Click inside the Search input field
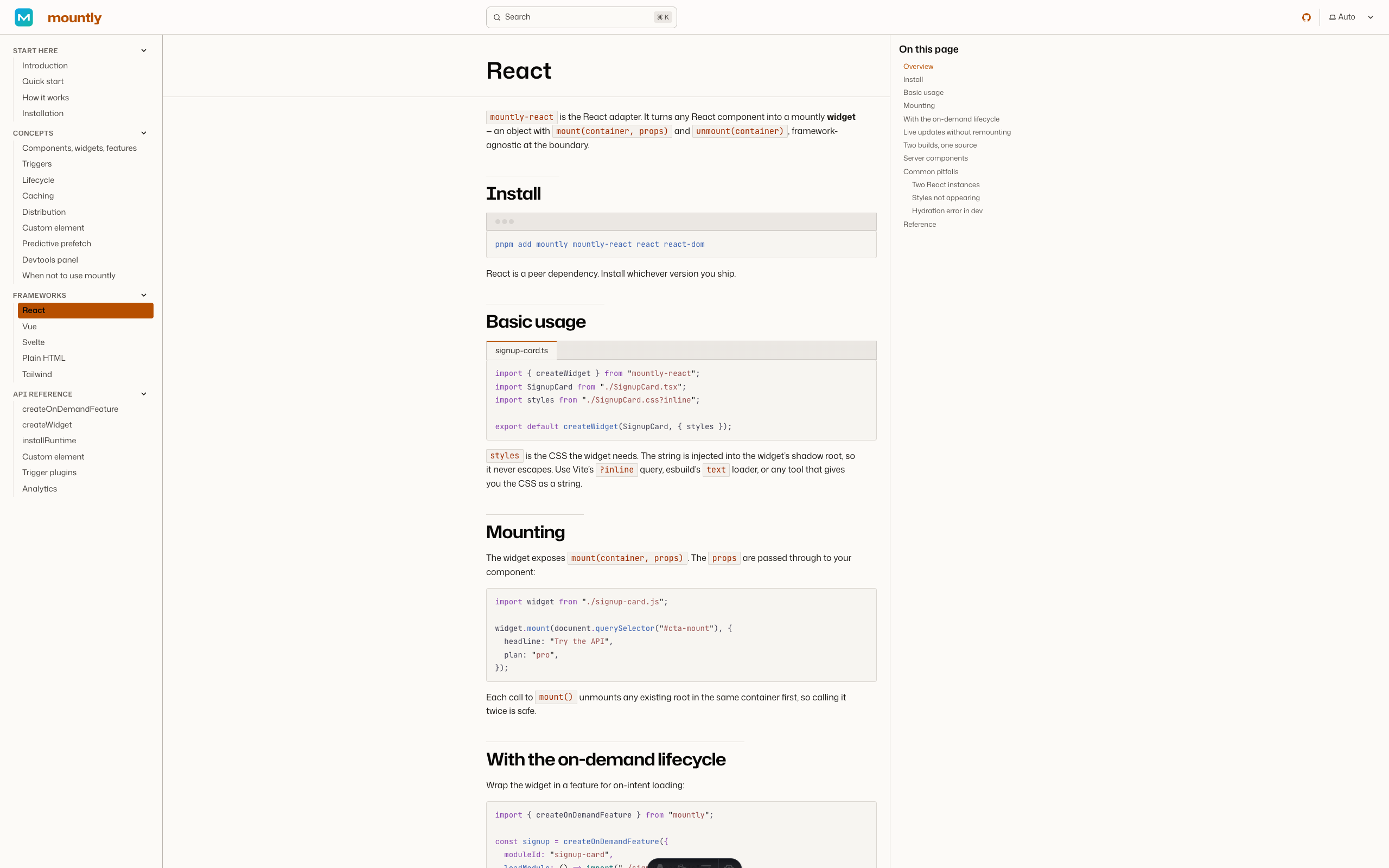Viewport: 1389px width, 868px height. 574,17
